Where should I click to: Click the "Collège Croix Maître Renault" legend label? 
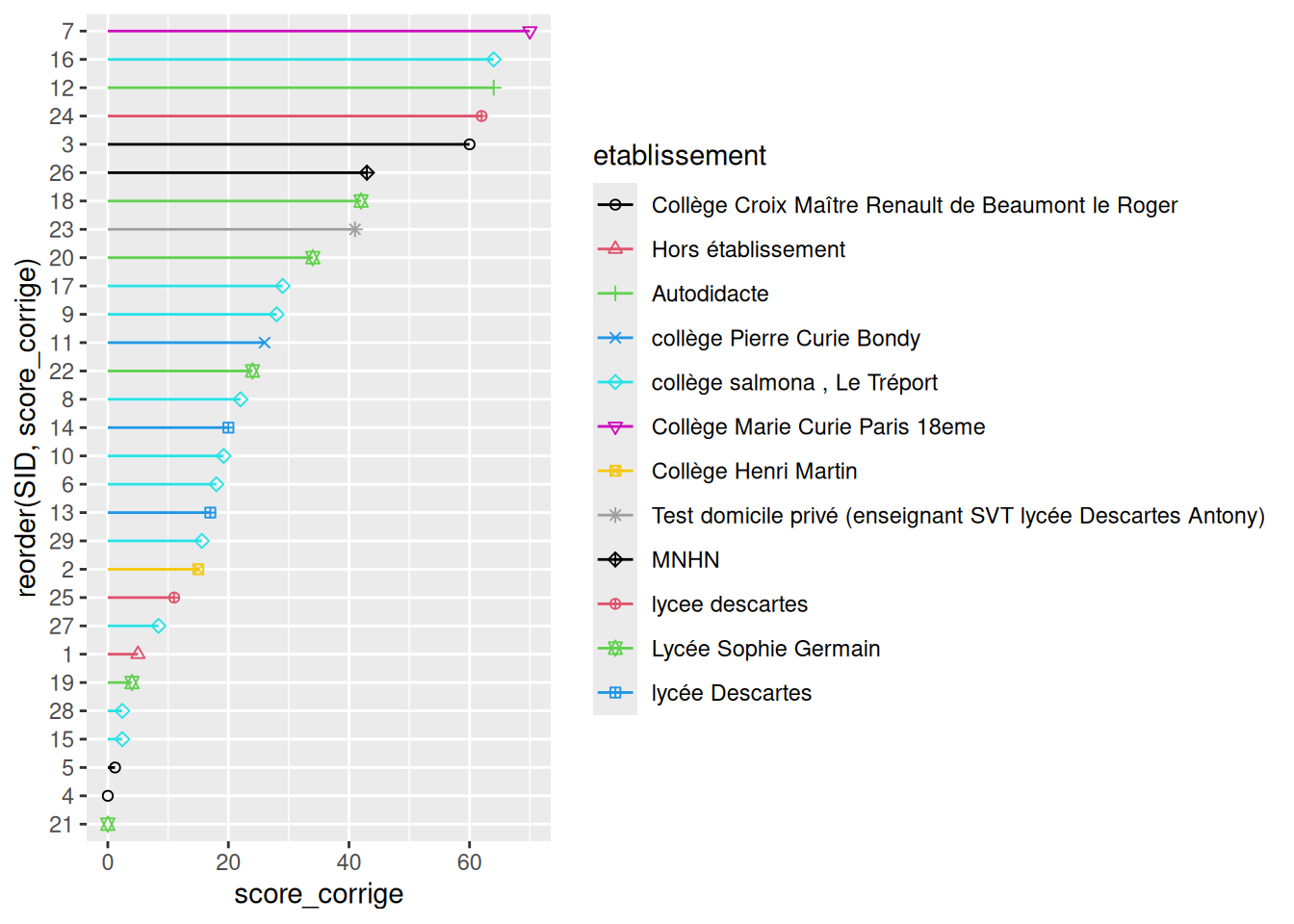click(x=914, y=205)
